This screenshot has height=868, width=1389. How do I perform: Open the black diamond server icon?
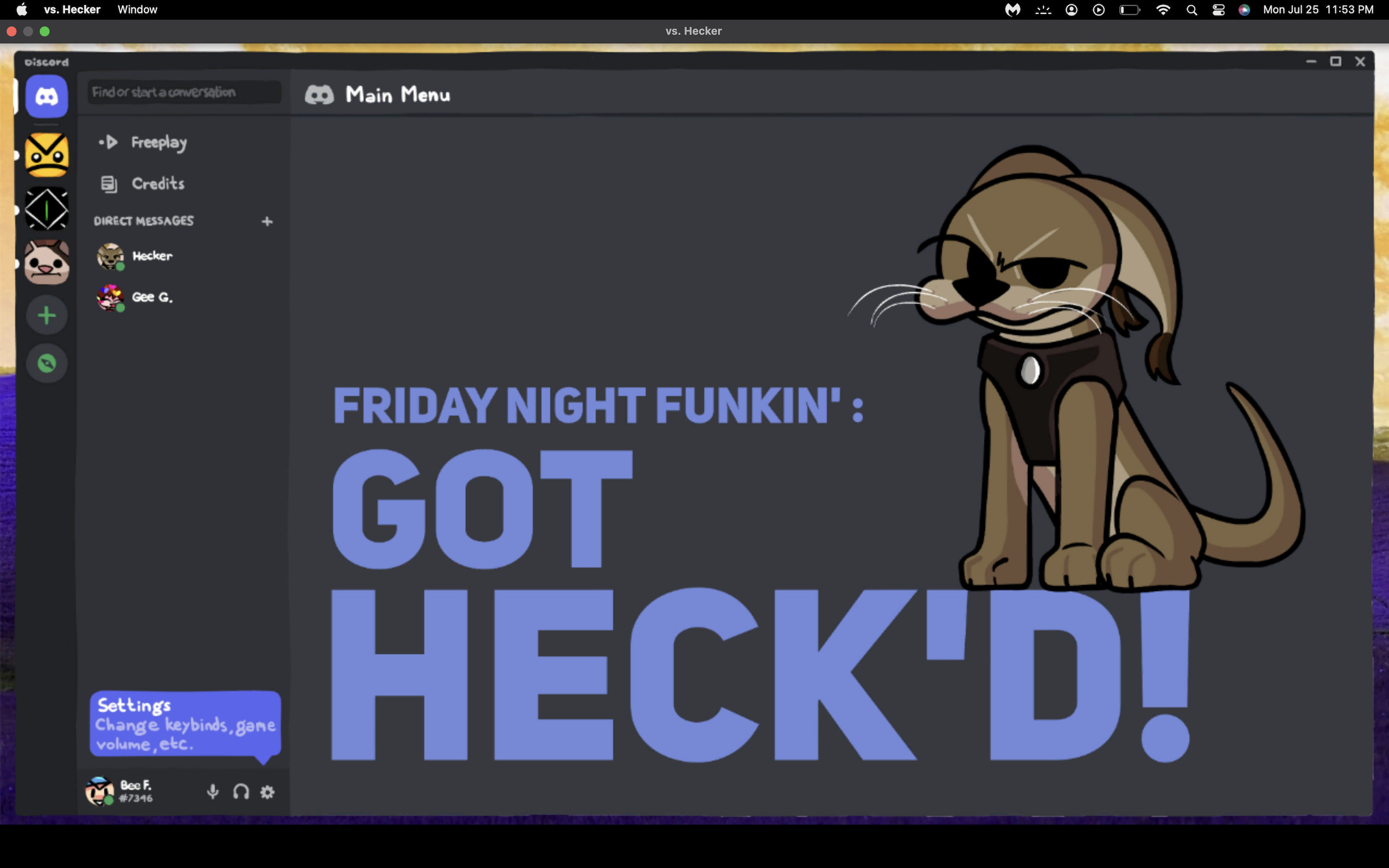pos(47,209)
